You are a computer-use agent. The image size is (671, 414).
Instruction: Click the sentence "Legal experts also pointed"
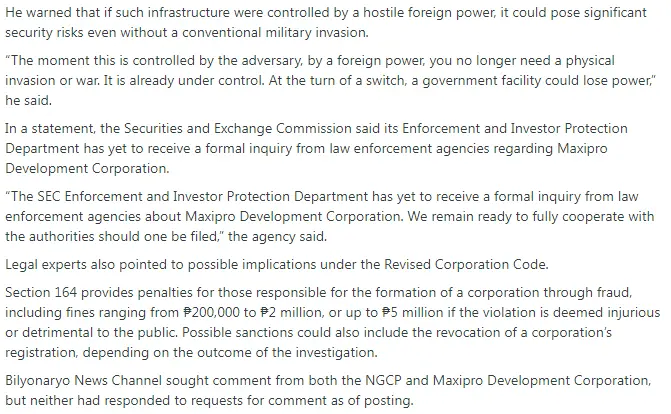point(276,264)
